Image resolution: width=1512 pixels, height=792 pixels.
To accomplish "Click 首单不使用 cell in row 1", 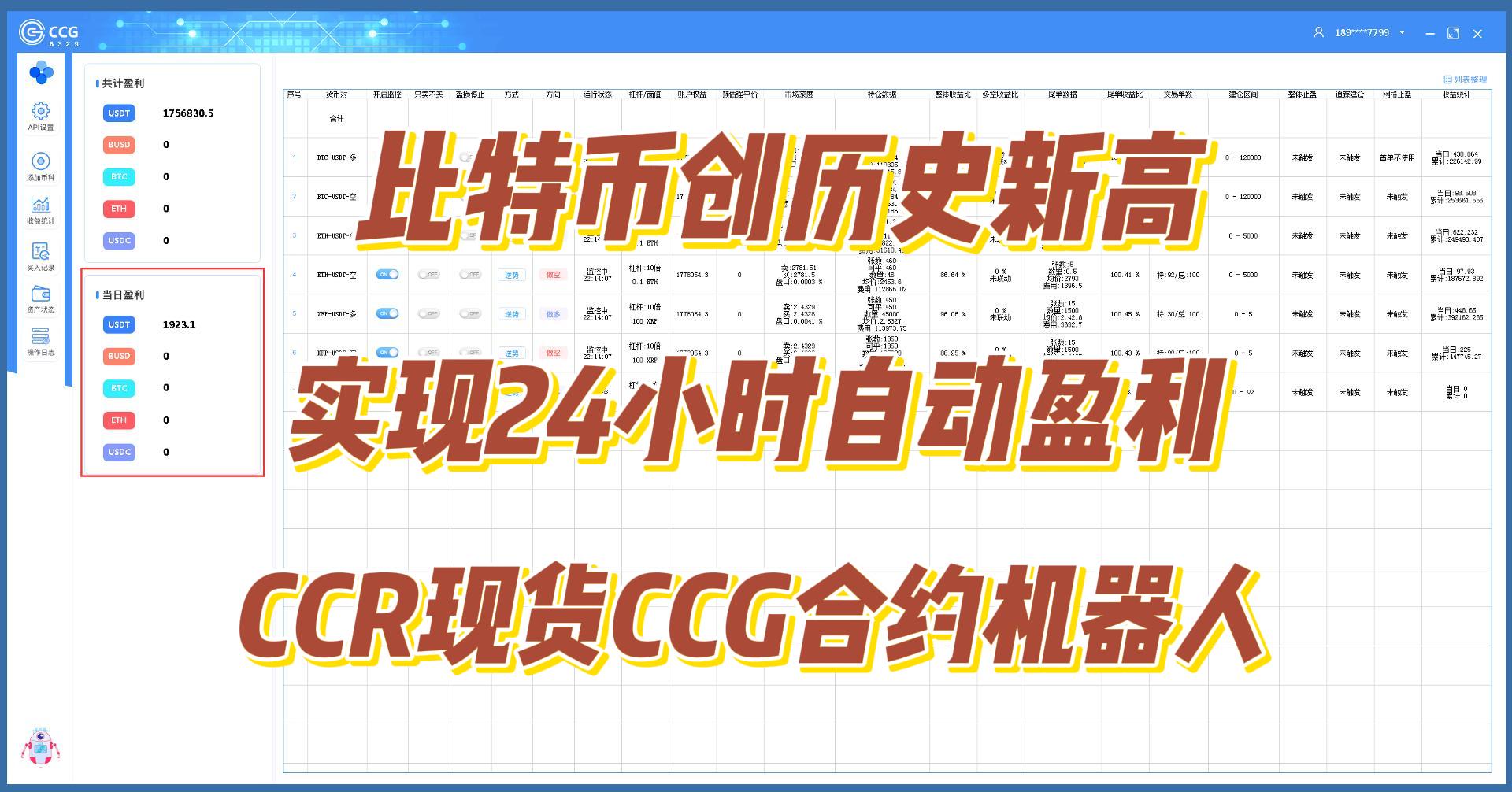I will 1397,158.
